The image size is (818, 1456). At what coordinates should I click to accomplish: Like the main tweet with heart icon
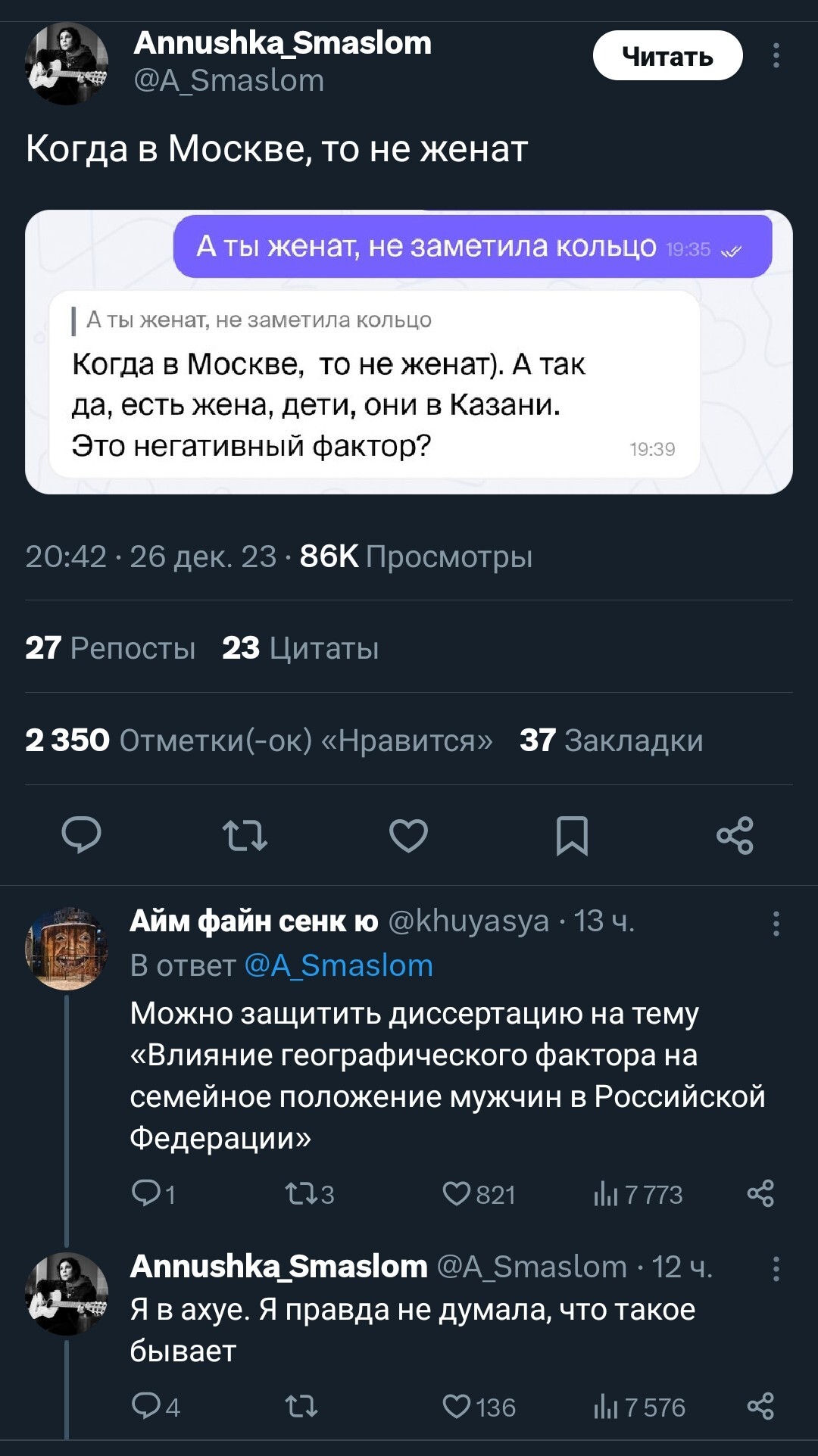(x=408, y=835)
